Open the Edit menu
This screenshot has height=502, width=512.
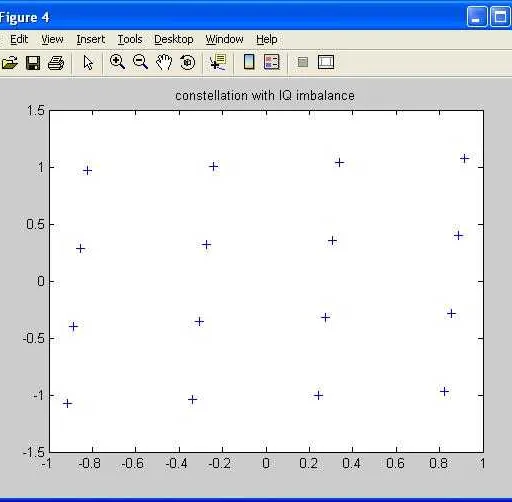click(x=19, y=39)
